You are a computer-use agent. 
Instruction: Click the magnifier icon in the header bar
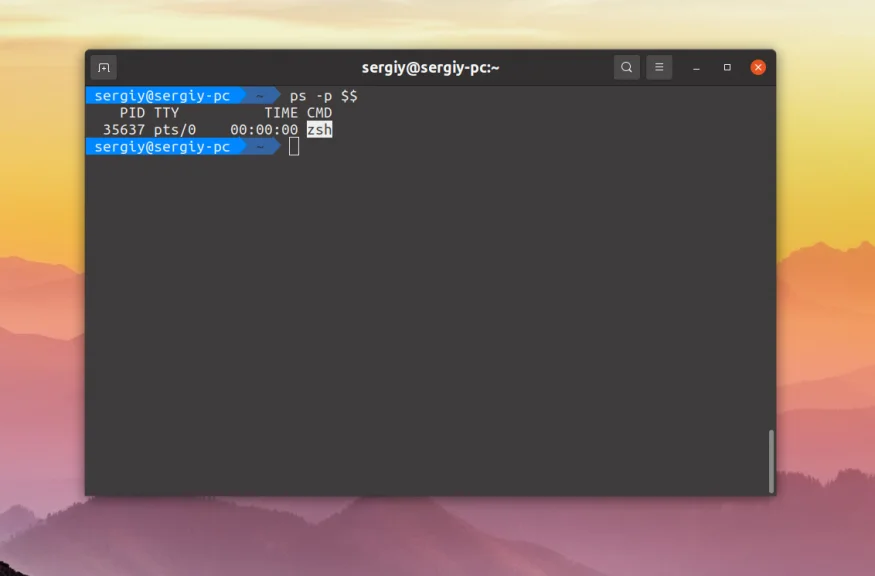click(626, 67)
